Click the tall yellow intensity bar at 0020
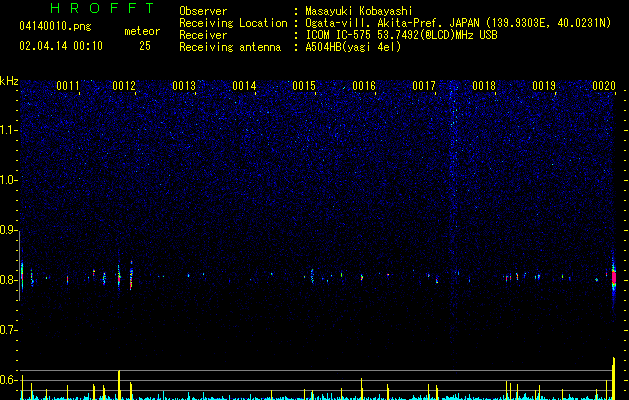The height and width of the screenshot is (400, 629). tap(613, 378)
